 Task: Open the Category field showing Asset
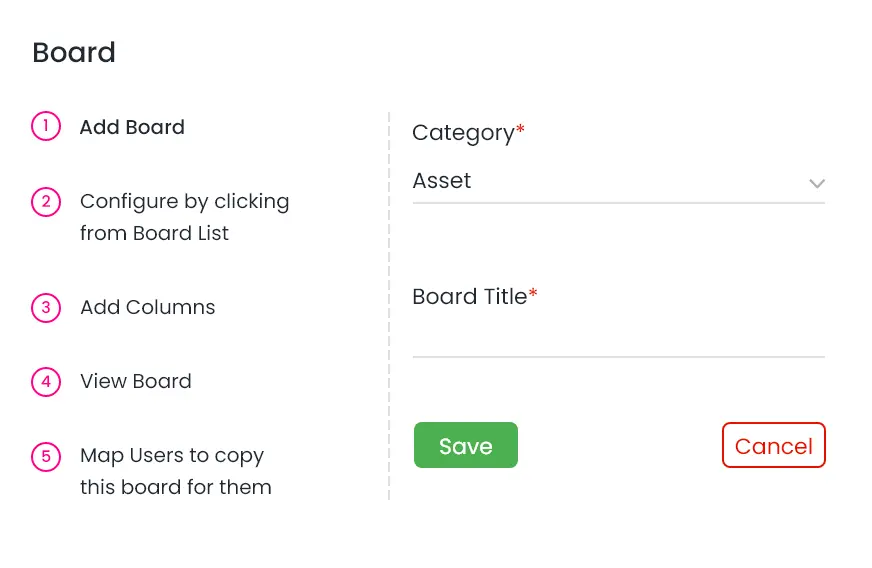click(600, 181)
